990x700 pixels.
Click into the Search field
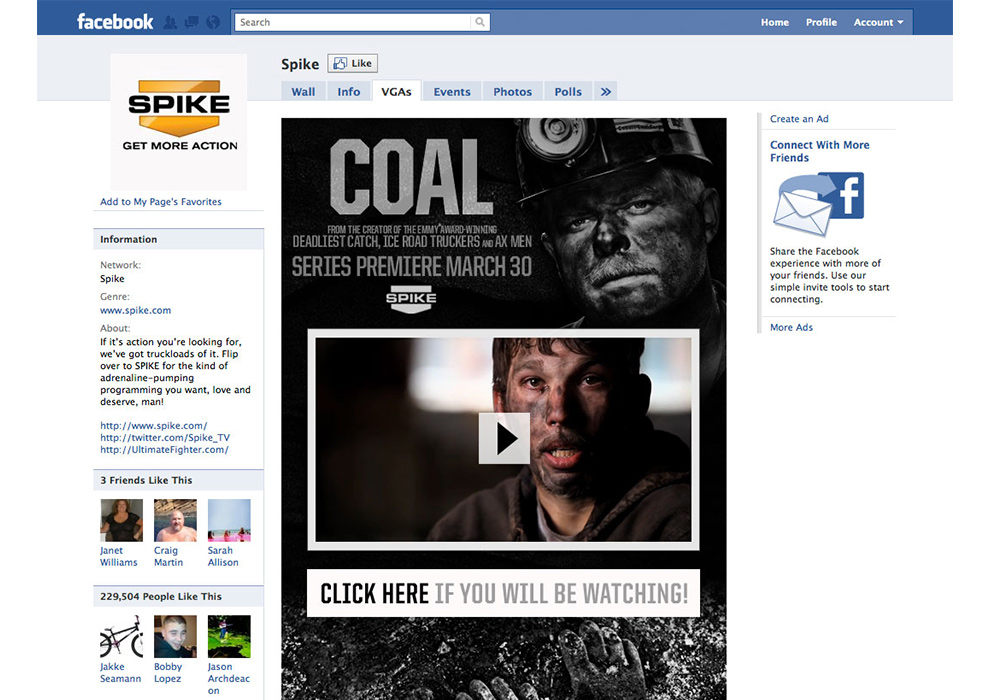click(353, 22)
